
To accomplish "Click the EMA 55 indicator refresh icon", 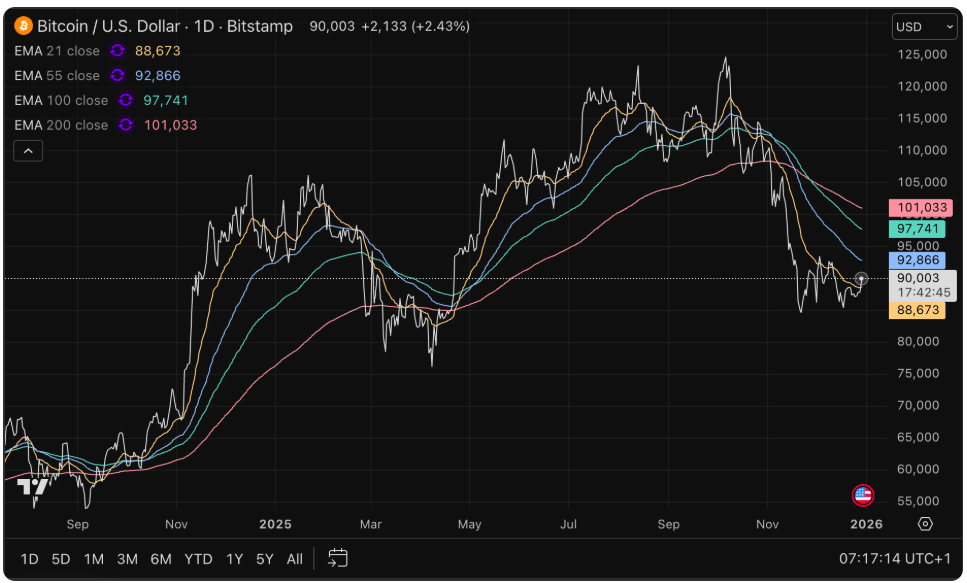I will pyautogui.click(x=117, y=75).
